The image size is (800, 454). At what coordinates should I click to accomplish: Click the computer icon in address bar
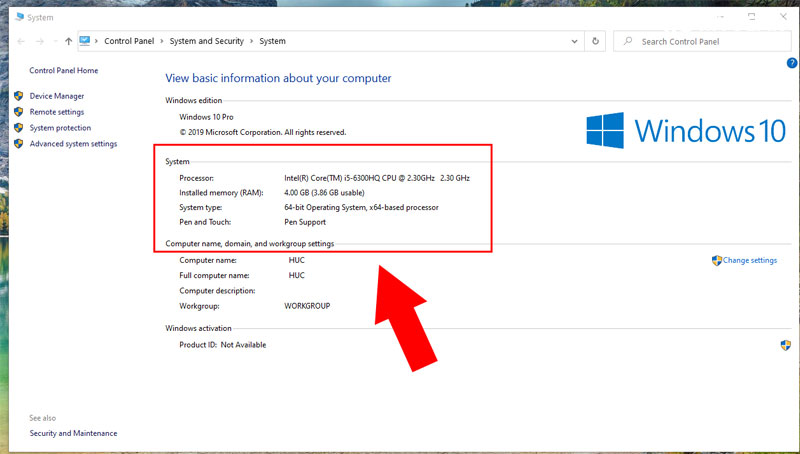coord(85,41)
